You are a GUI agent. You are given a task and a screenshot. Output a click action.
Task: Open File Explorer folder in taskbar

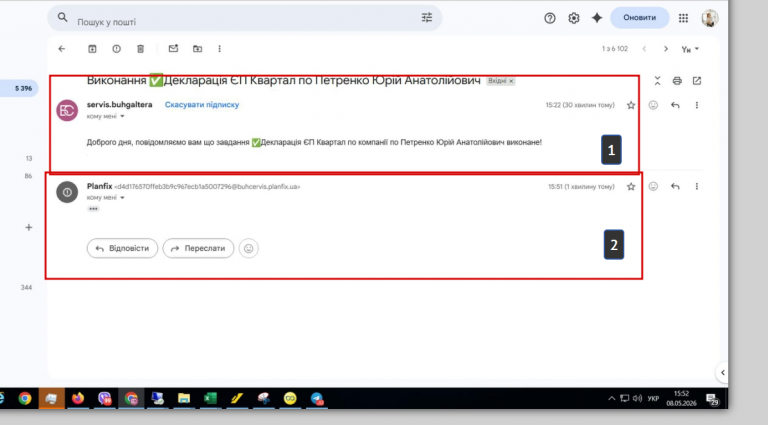click(x=184, y=399)
